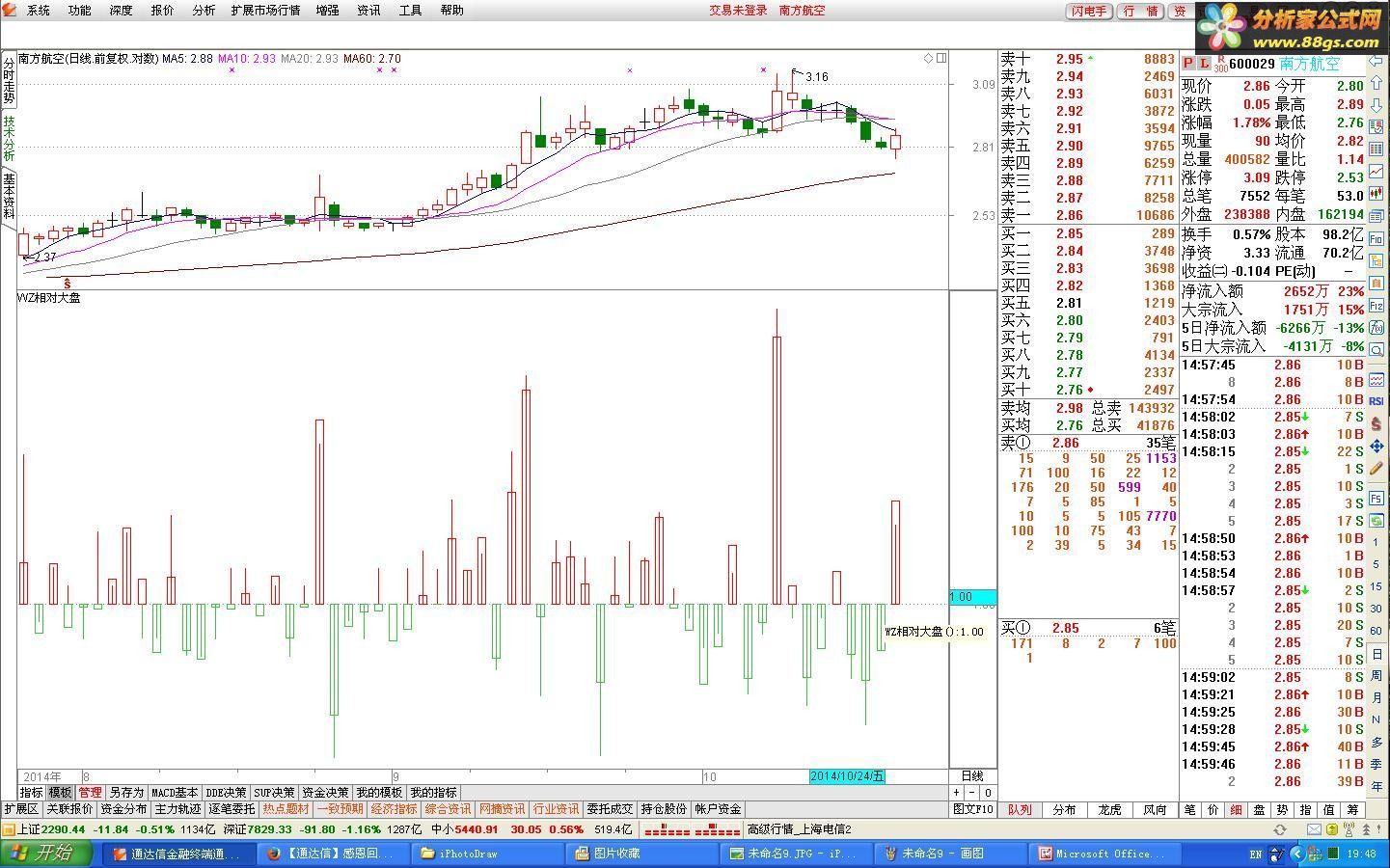
Task: Click the blue move cross icon
Action: pos(1376,446)
